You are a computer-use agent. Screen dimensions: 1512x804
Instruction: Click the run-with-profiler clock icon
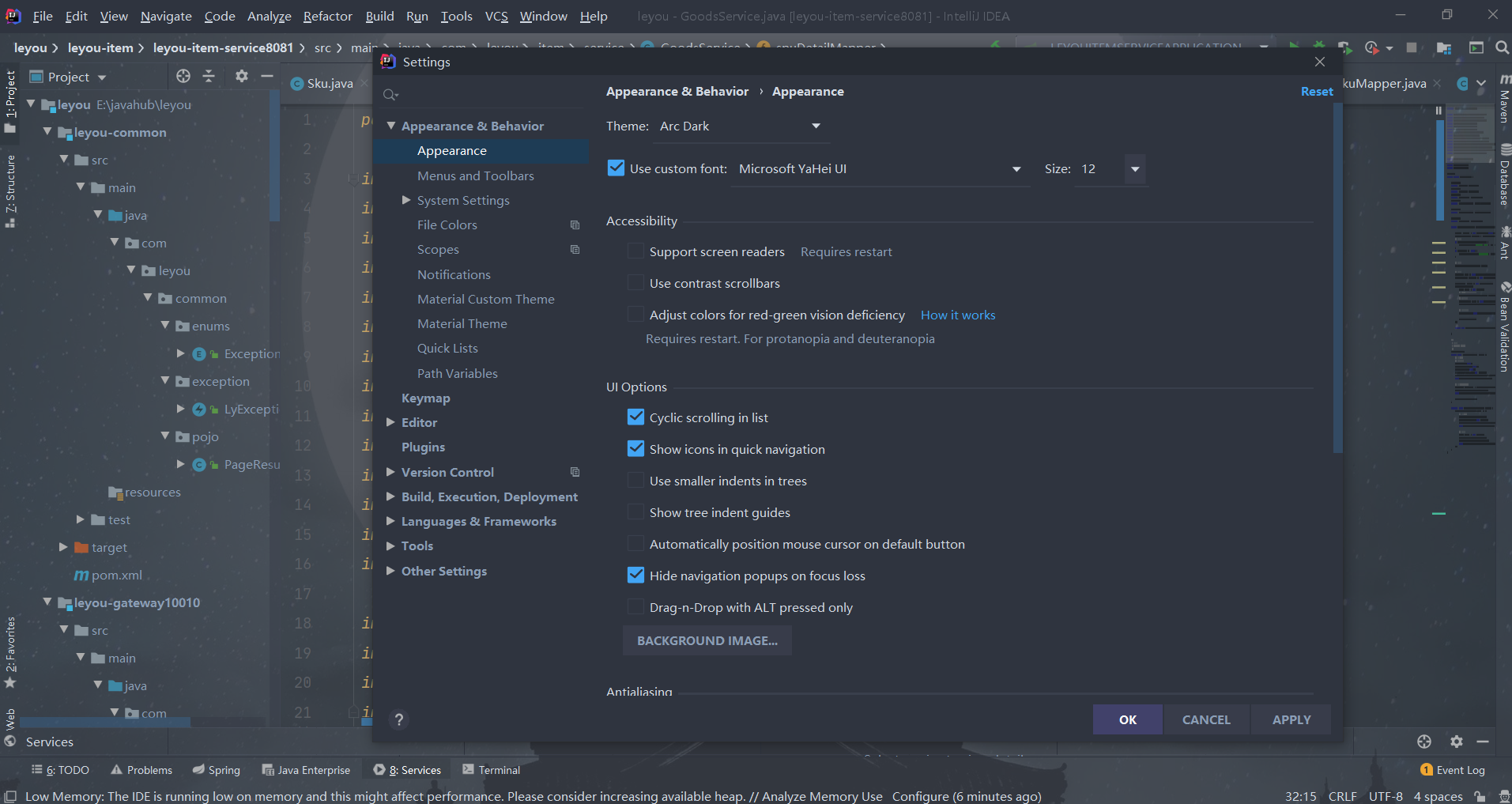1372,48
